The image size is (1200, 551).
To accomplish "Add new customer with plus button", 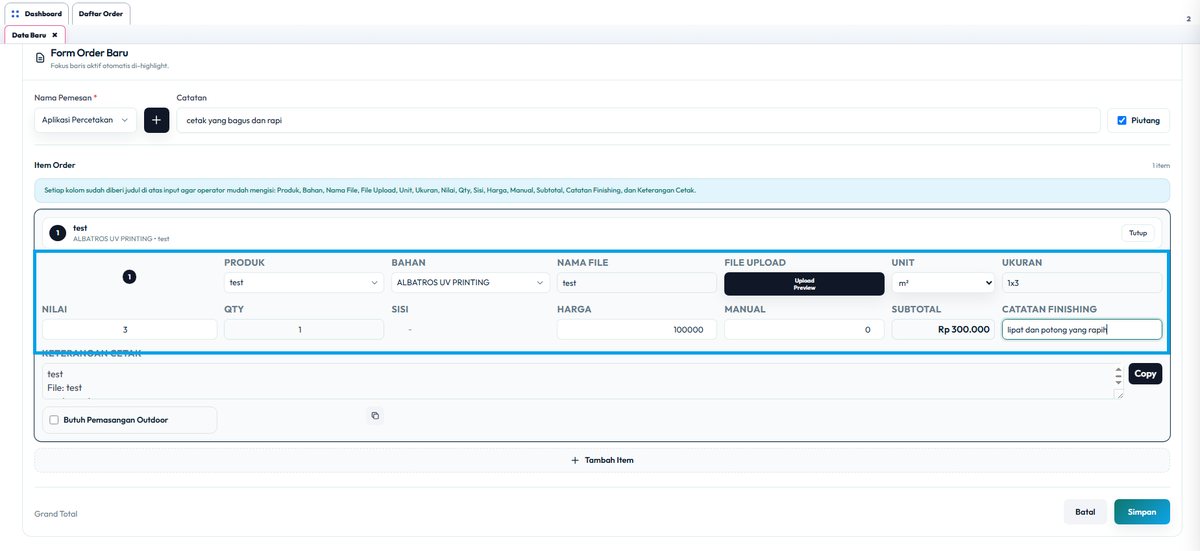I will point(156,120).
